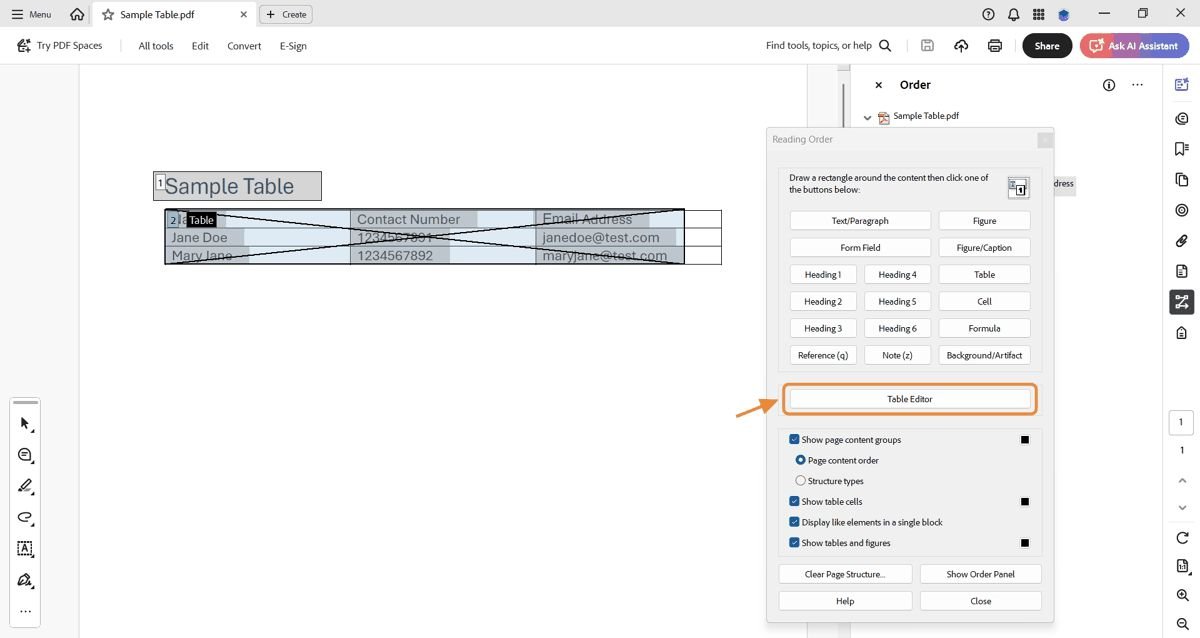Click Clear Page Structure button
This screenshot has height=638, width=1200.
point(845,574)
